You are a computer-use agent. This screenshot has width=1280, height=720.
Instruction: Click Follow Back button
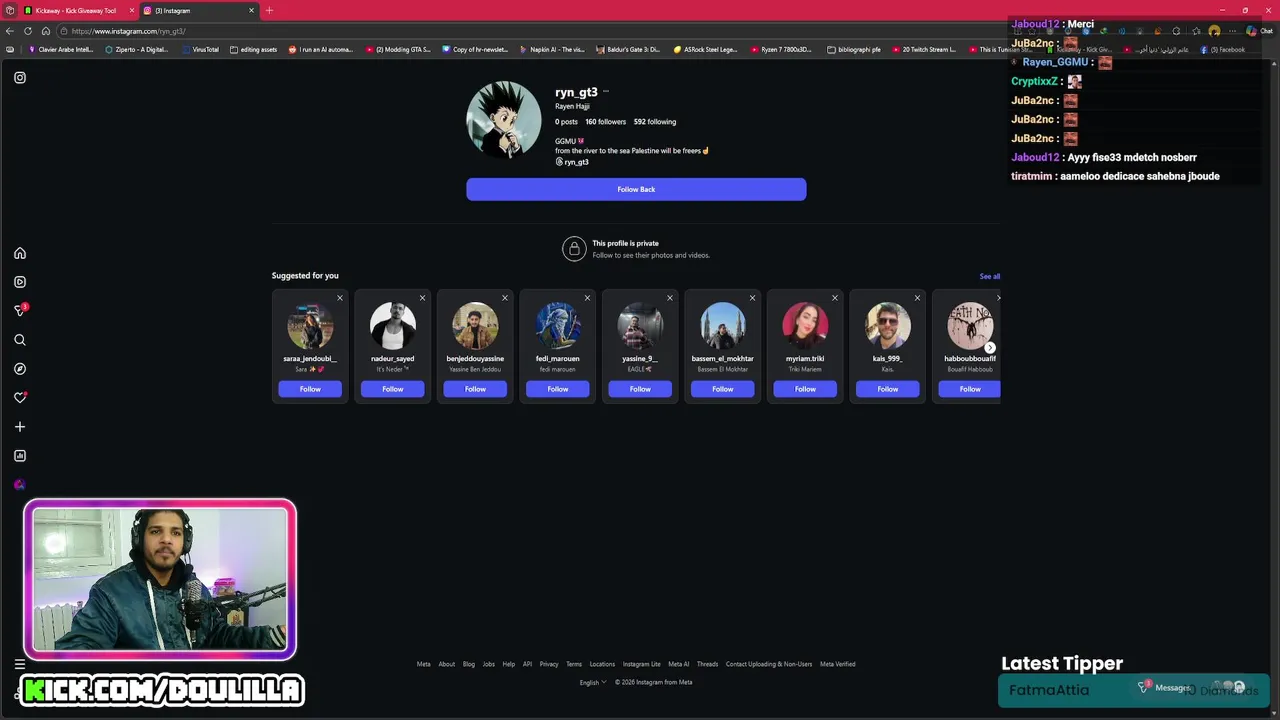tap(636, 189)
